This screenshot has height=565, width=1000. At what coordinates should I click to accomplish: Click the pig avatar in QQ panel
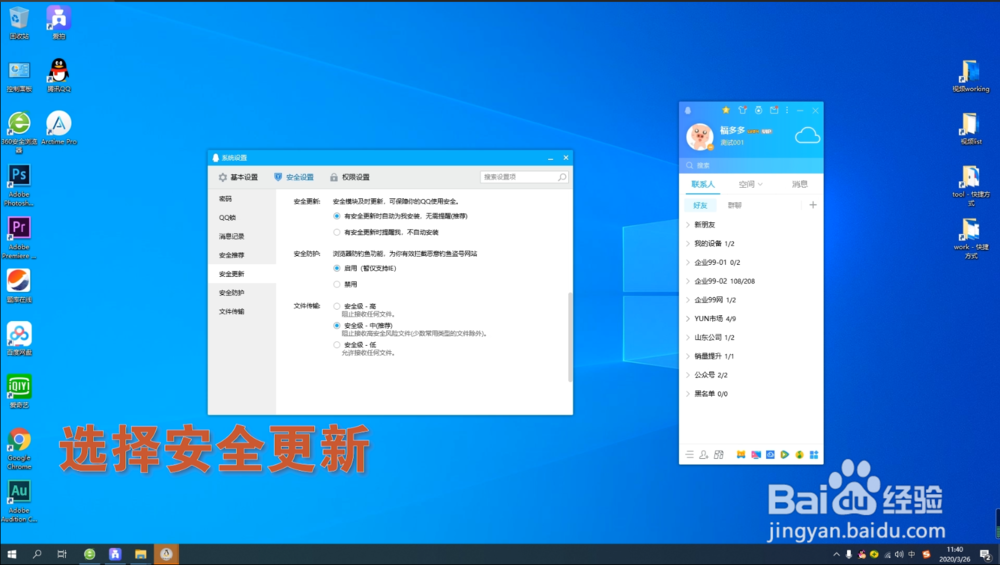pyautogui.click(x=700, y=136)
